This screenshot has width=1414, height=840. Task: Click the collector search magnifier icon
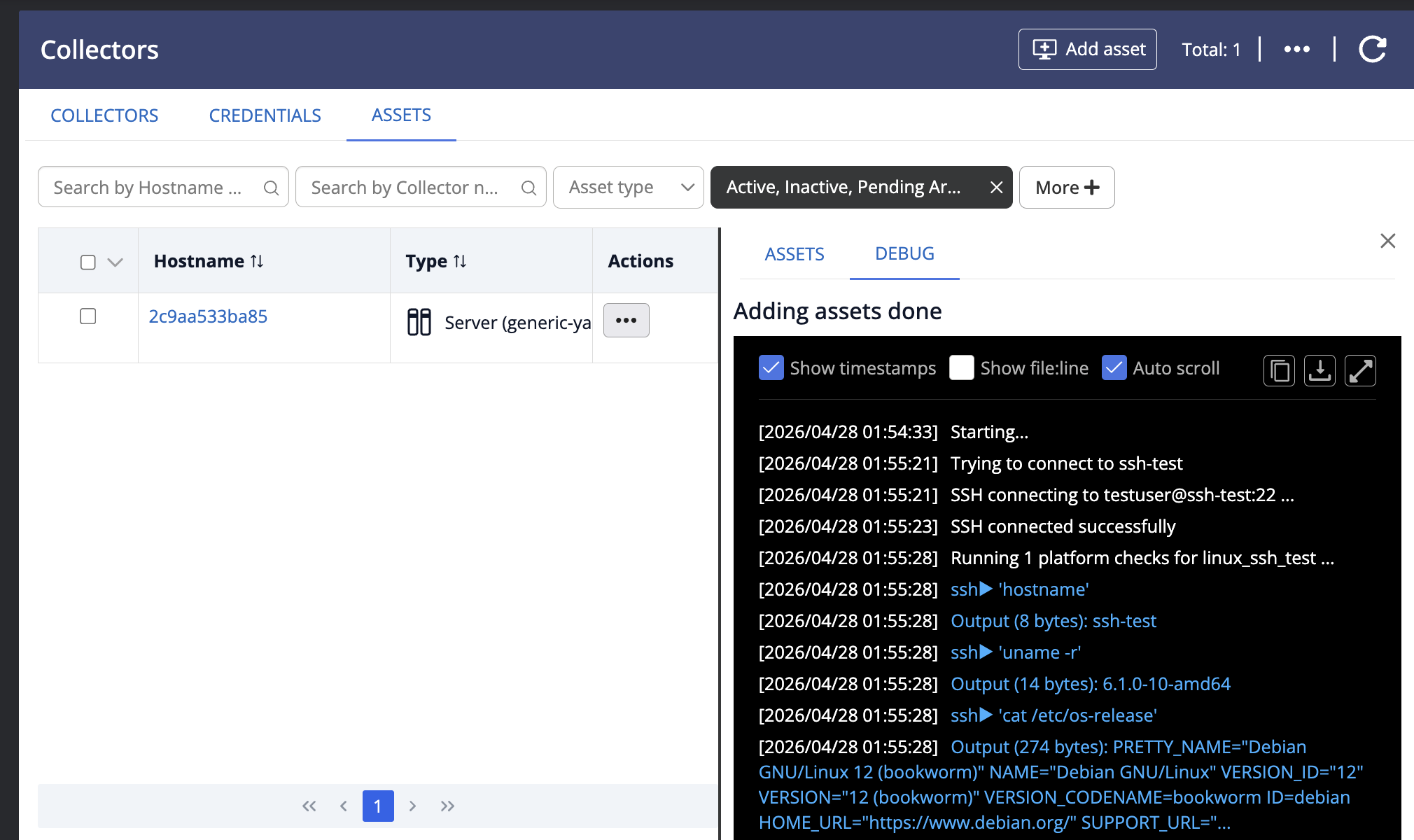[x=528, y=188]
